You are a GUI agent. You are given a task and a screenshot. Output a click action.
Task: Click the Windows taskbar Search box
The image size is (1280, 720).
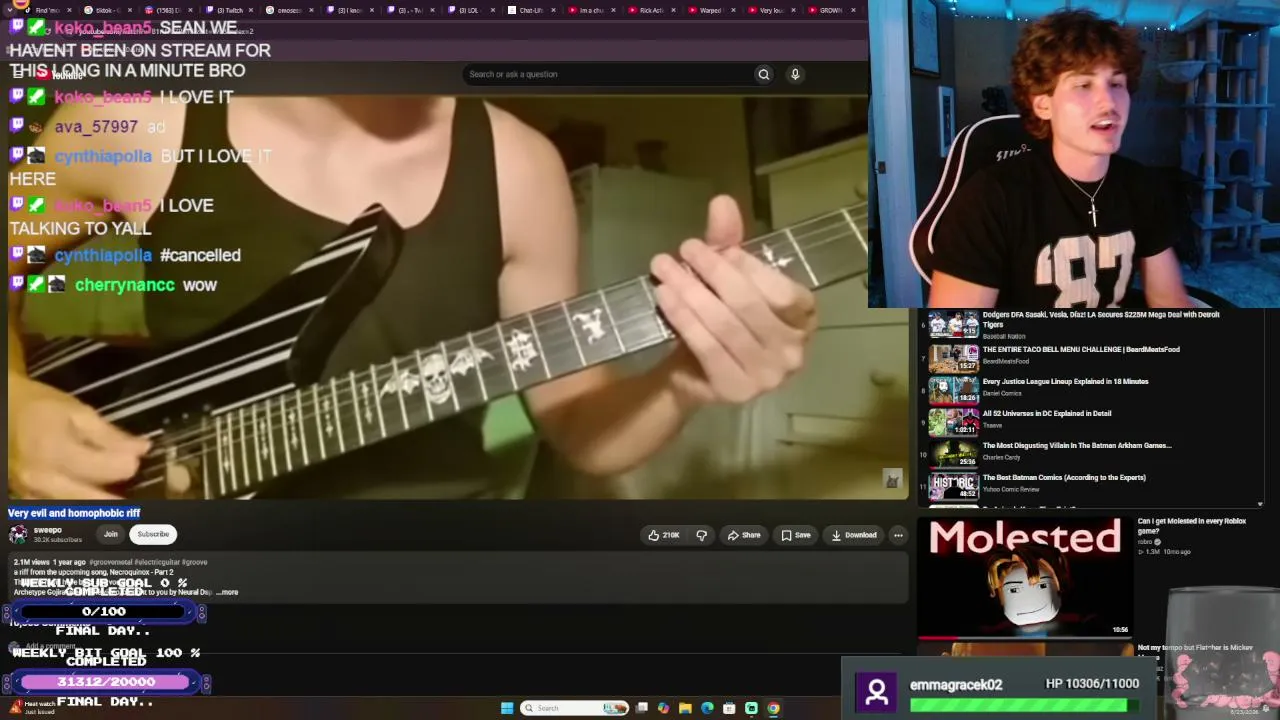[x=575, y=708]
